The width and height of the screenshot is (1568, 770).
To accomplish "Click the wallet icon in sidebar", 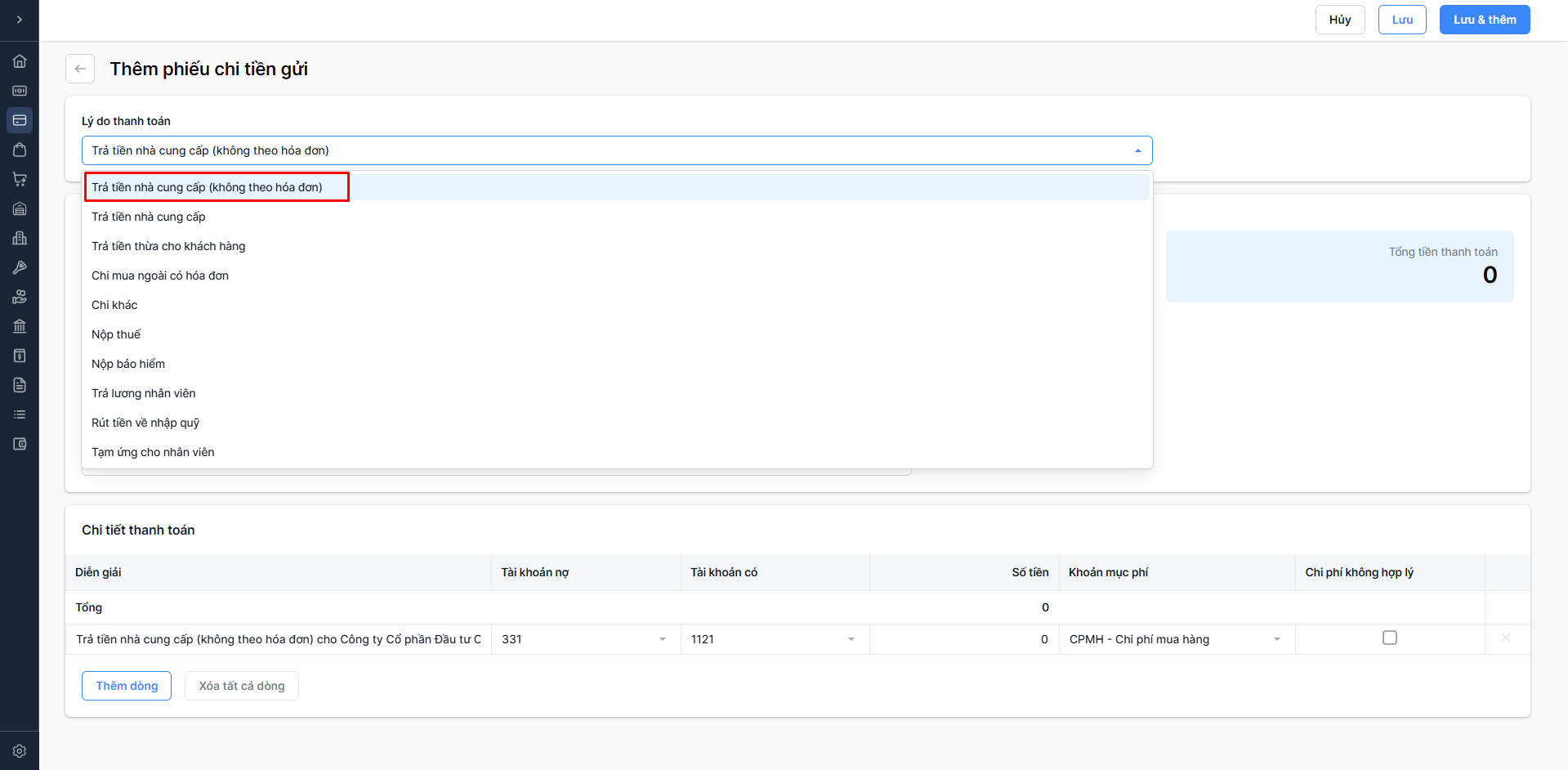I will (x=20, y=444).
